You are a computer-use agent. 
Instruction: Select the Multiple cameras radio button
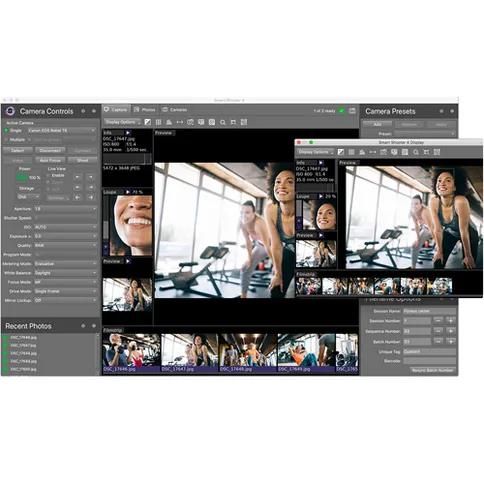[x=6, y=140]
